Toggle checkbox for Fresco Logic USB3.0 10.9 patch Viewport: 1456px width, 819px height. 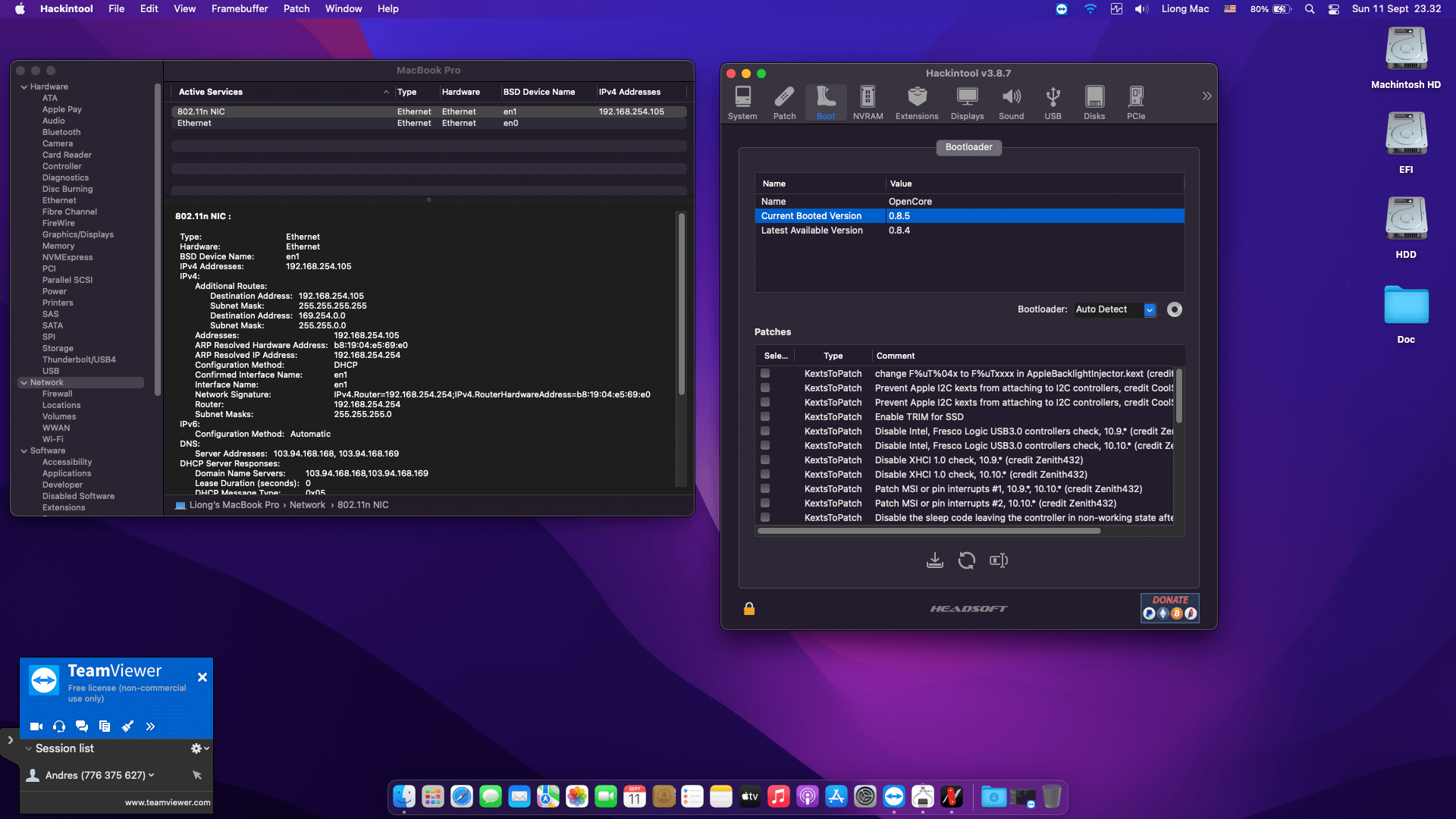(x=765, y=431)
